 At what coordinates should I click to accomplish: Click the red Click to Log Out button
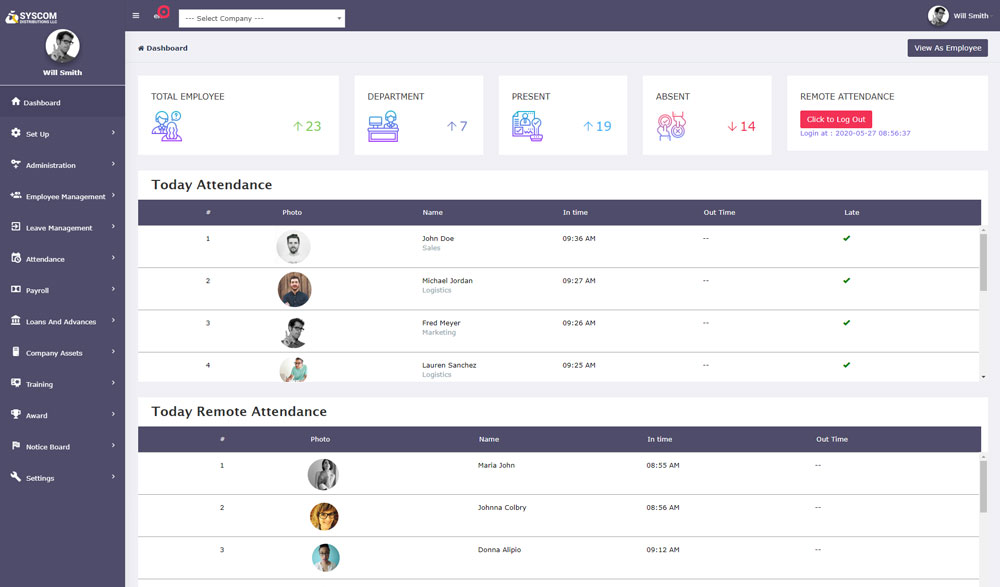tap(836, 119)
